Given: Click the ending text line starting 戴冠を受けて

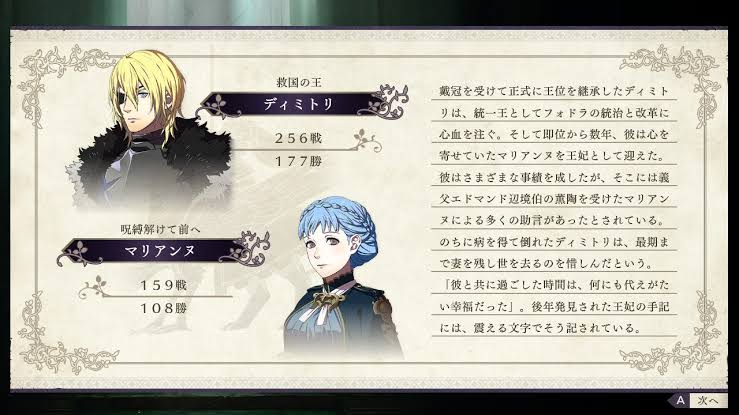Looking at the screenshot, I should click(554, 90).
